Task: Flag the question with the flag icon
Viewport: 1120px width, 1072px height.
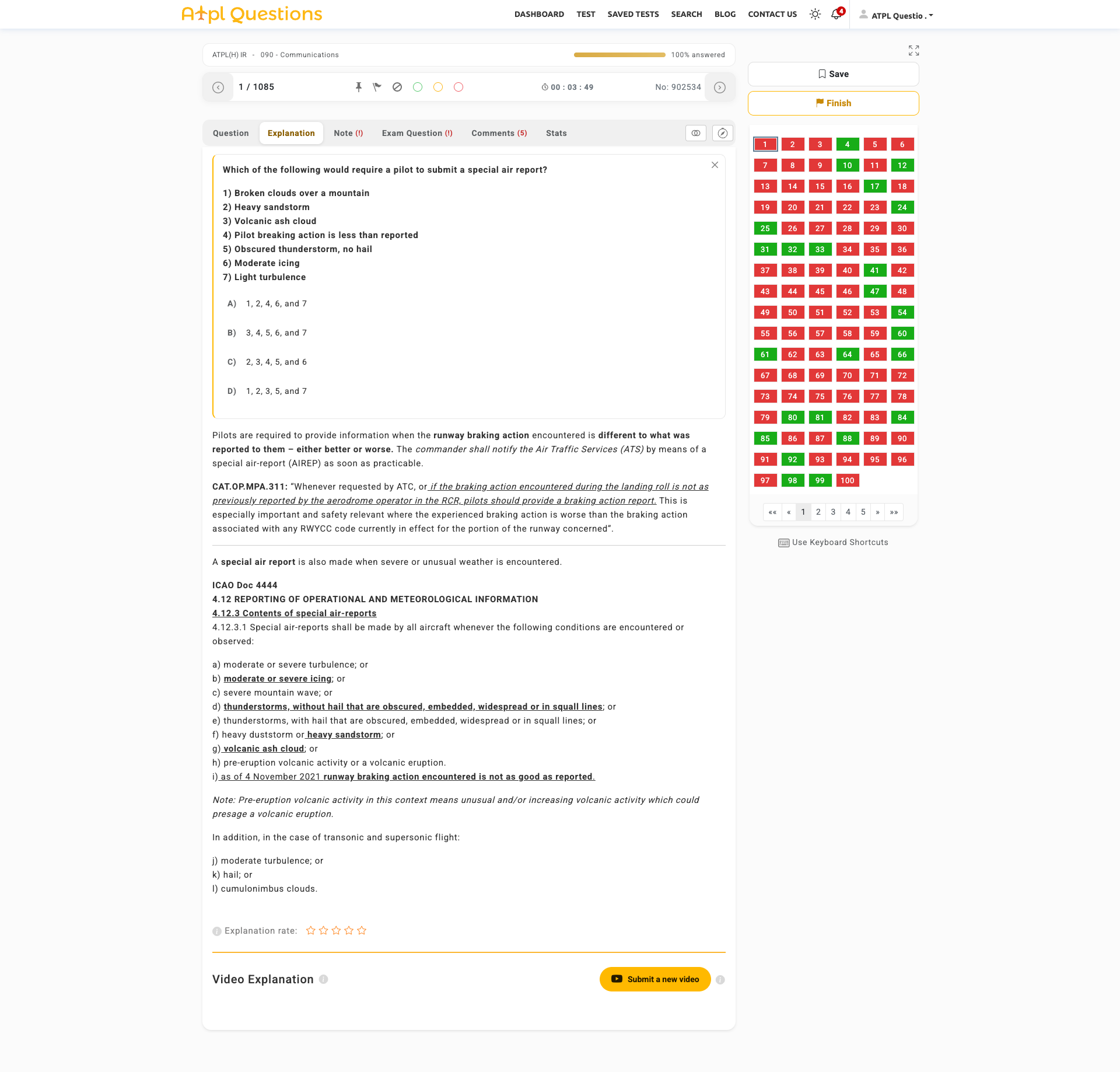Action: tap(377, 87)
